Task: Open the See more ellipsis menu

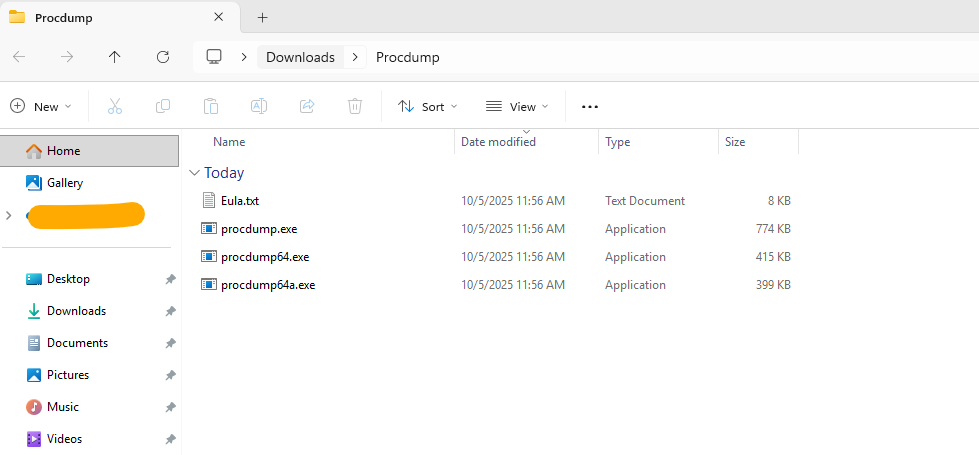Action: click(590, 106)
